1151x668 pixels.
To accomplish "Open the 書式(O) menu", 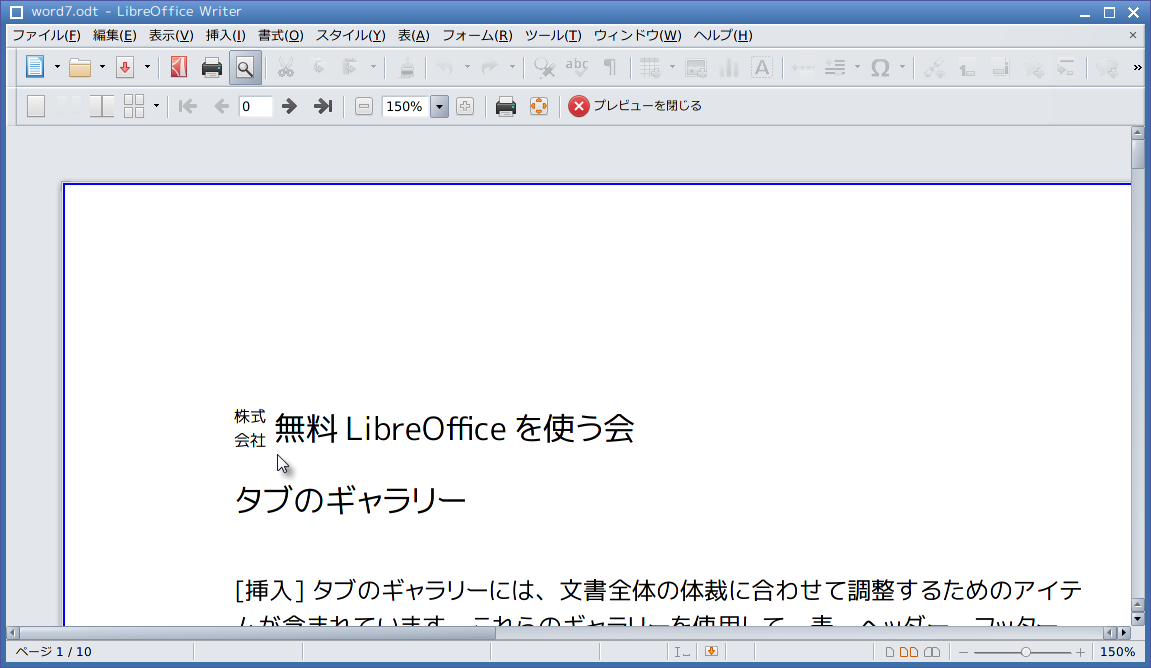I will (280, 35).
